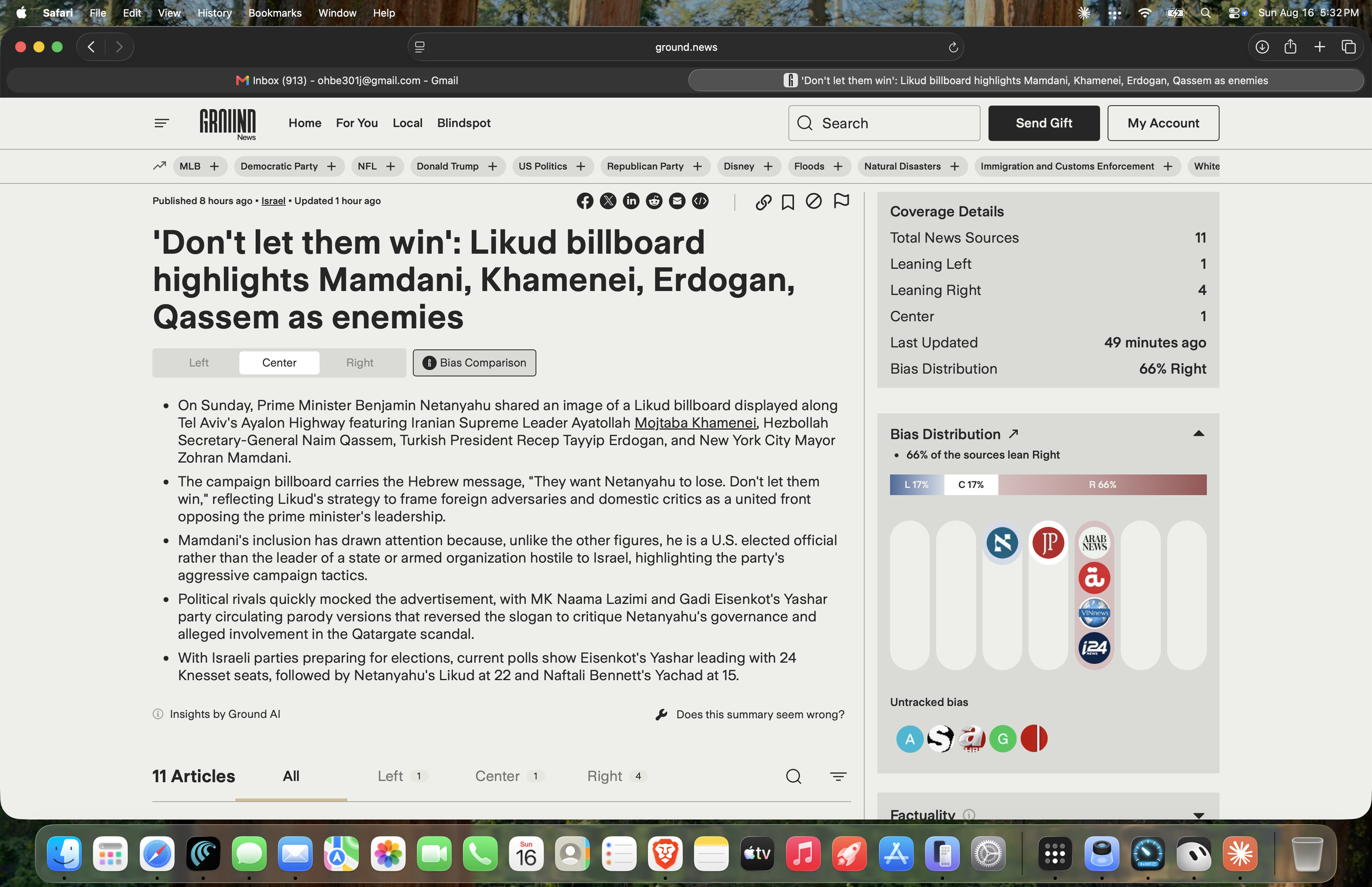Go to Blindspot page
The height and width of the screenshot is (887, 1372).
pyautogui.click(x=464, y=123)
